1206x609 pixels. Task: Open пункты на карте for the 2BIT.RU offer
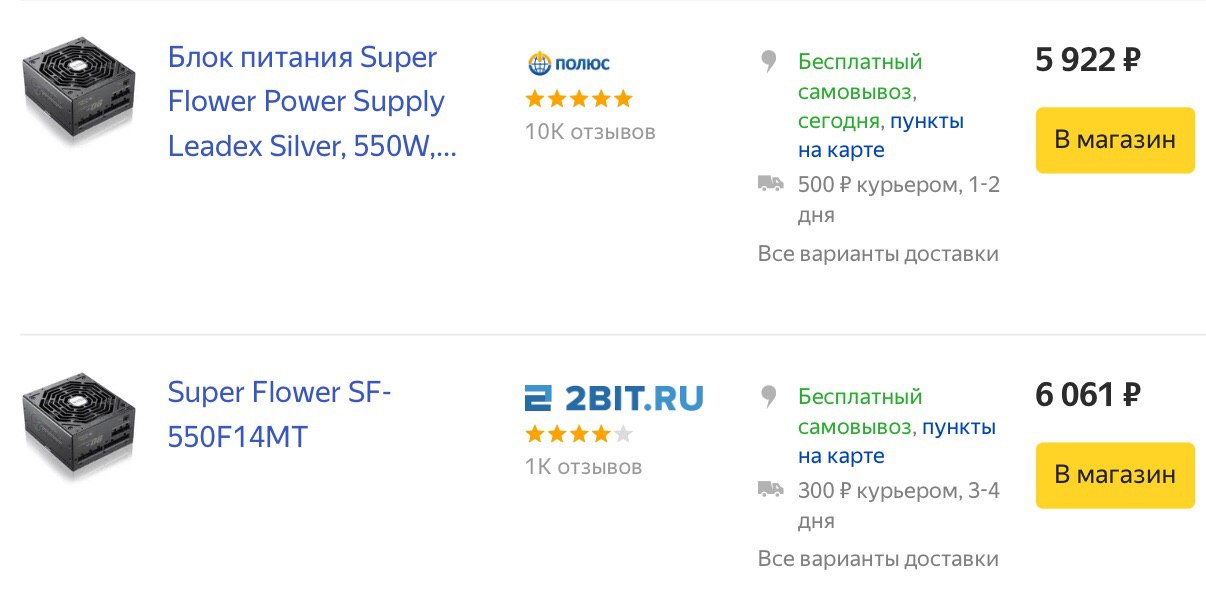click(897, 442)
